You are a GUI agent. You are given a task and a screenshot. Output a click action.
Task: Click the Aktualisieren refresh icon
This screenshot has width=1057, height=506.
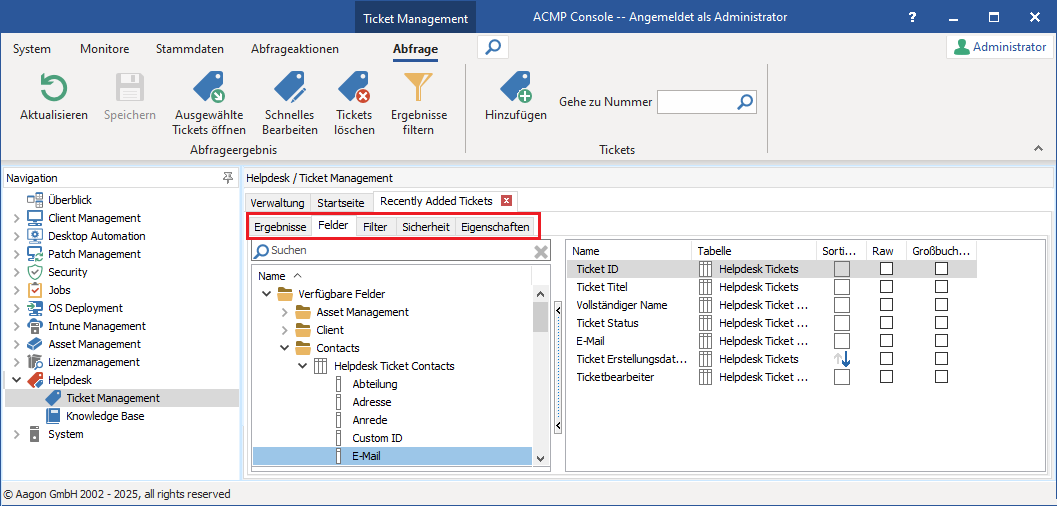point(53,89)
